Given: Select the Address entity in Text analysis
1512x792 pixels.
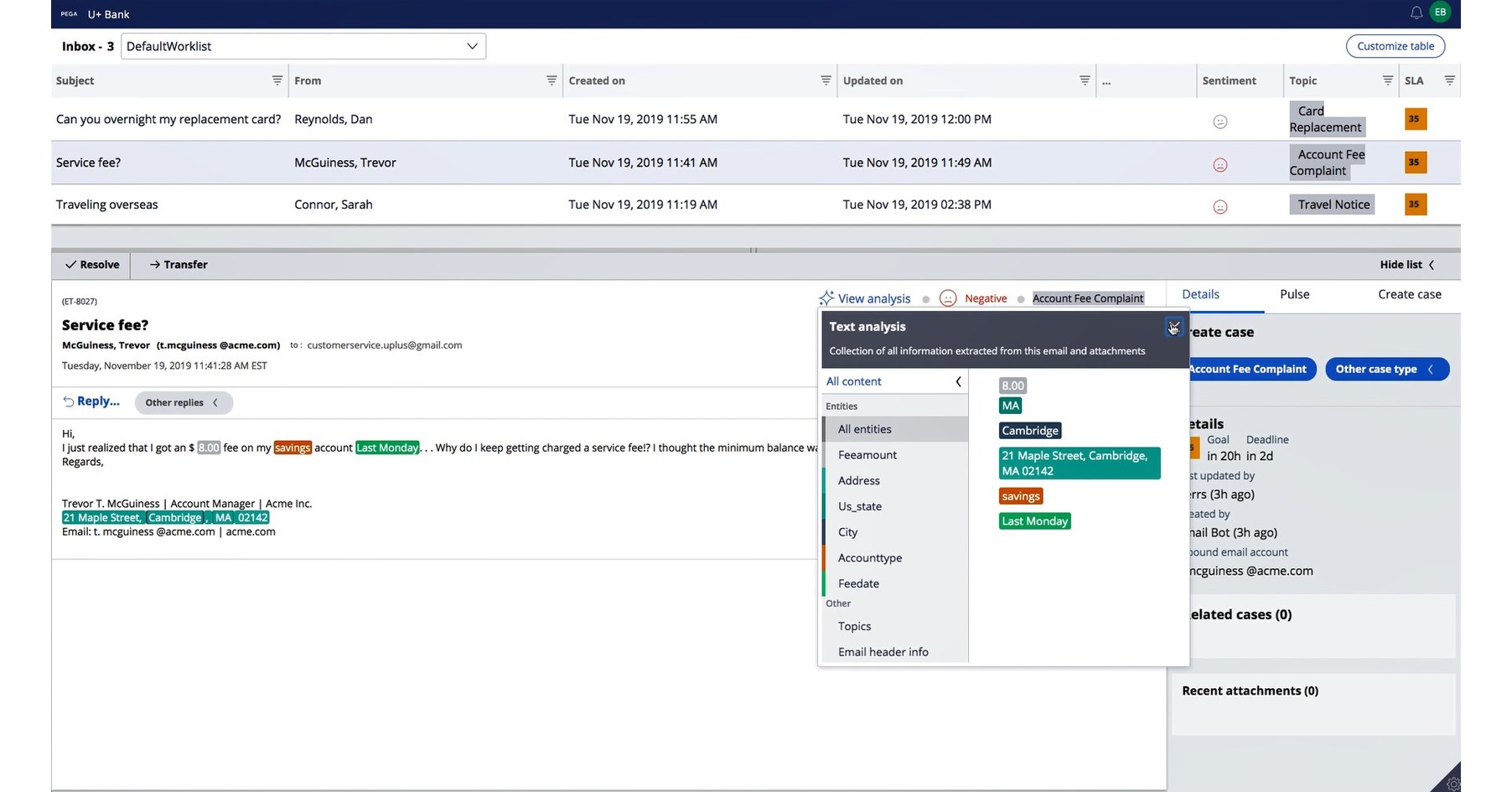Looking at the screenshot, I should [858, 480].
